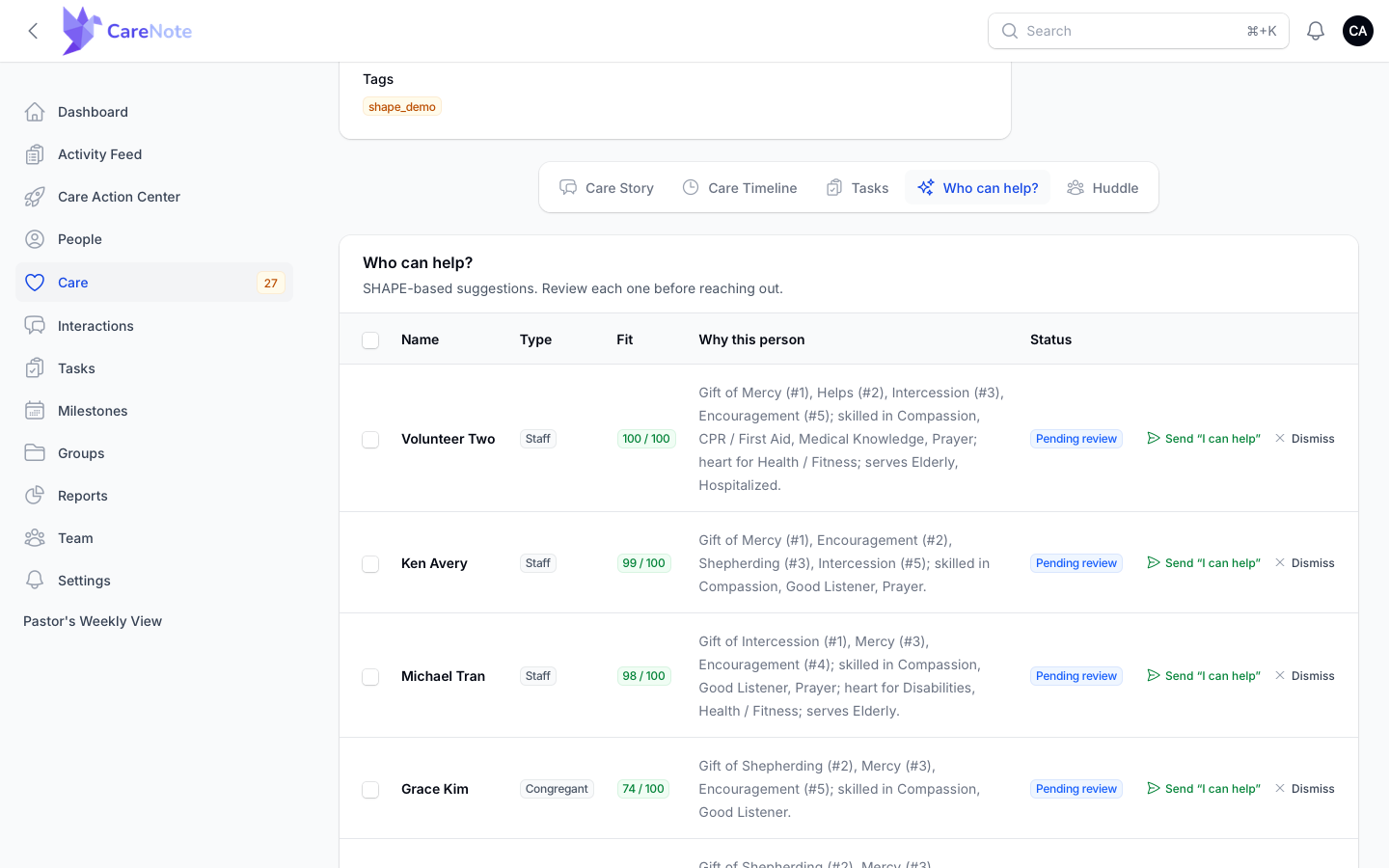The image size is (1389, 868).
Task: Open the Huddle tab
Action: pos(1103,188)
